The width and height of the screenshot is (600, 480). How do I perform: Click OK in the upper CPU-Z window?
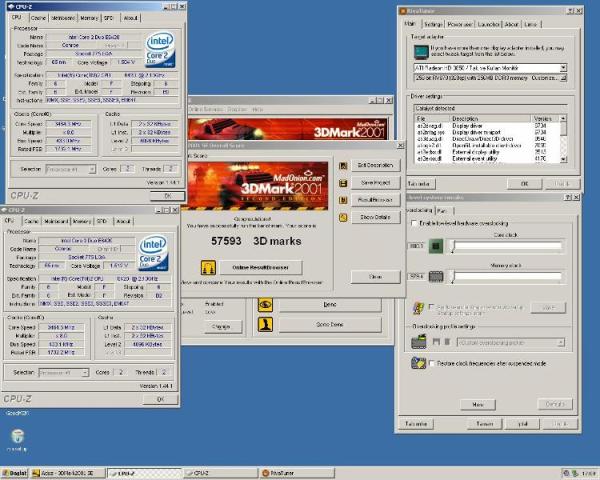pyautogui.click(x=168, y=196)
